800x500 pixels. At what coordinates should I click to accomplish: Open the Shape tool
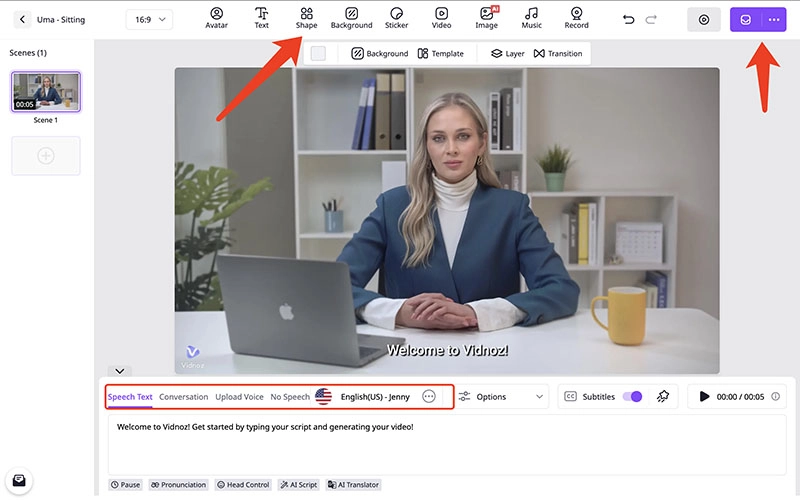coord(306,18)
